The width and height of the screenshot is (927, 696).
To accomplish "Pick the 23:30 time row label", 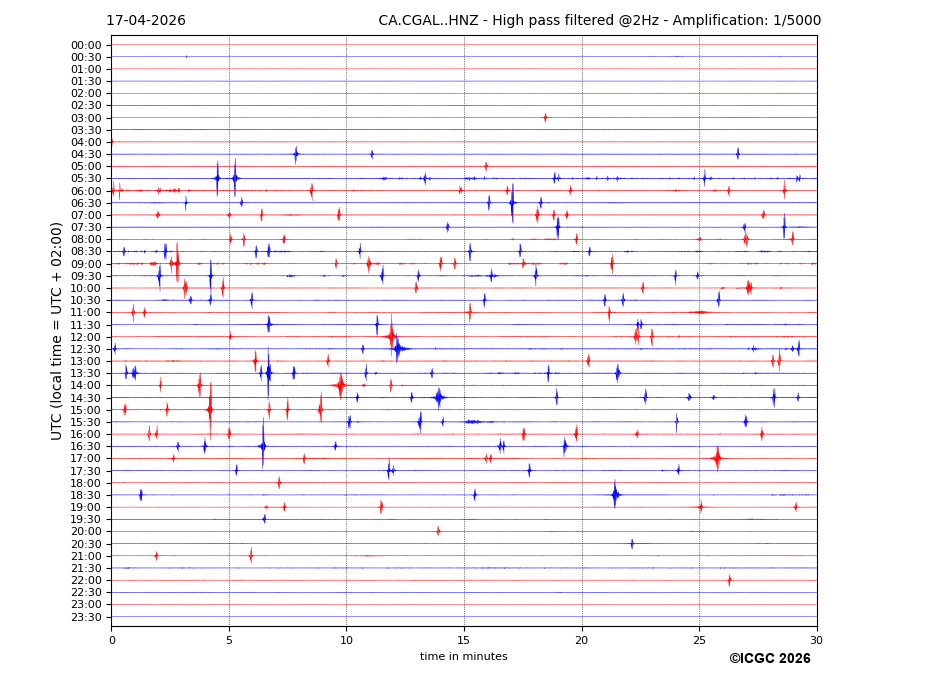I will coord(86,617).
